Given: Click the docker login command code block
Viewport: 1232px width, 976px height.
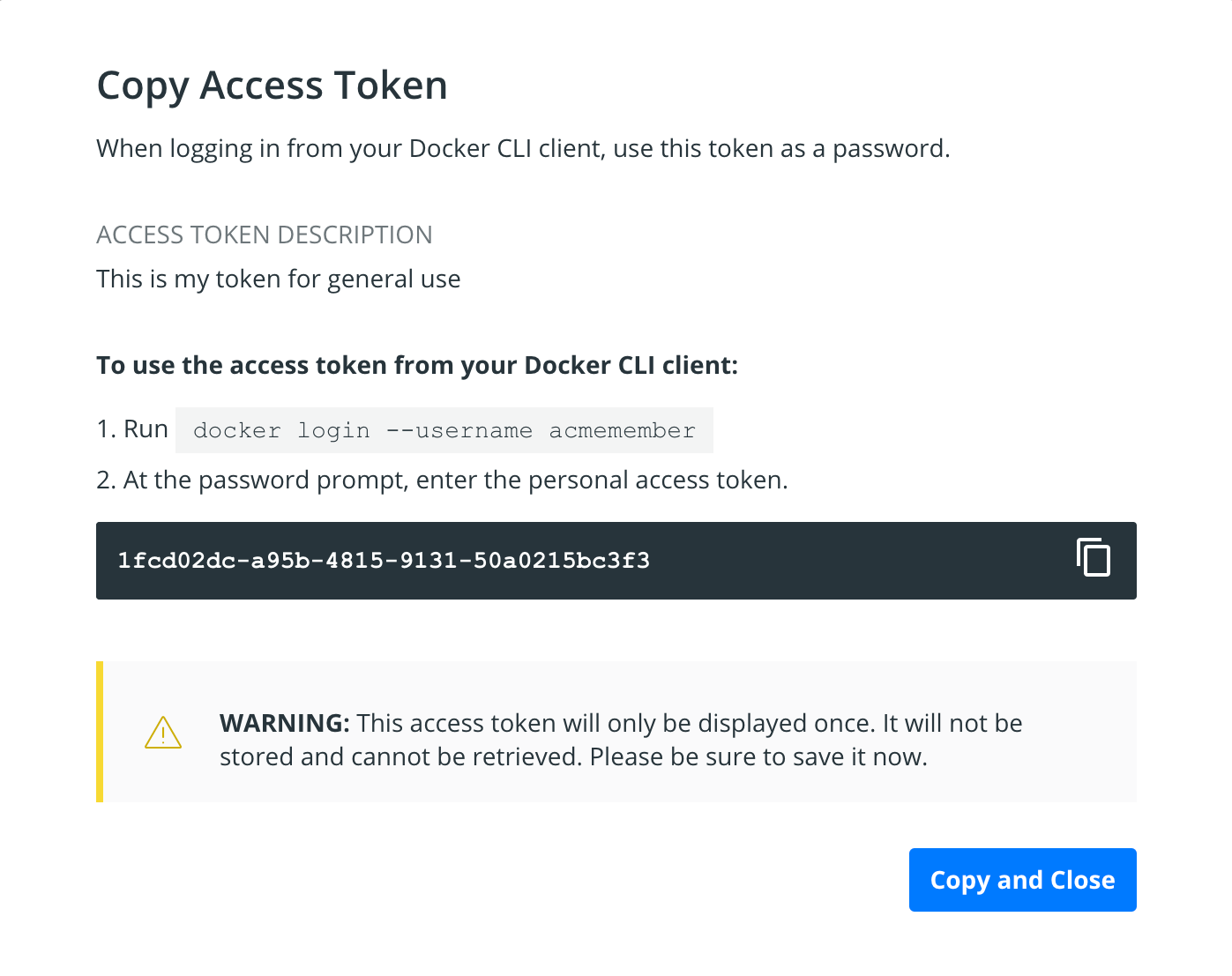Looking at the screenshot, I should (444, 430).
